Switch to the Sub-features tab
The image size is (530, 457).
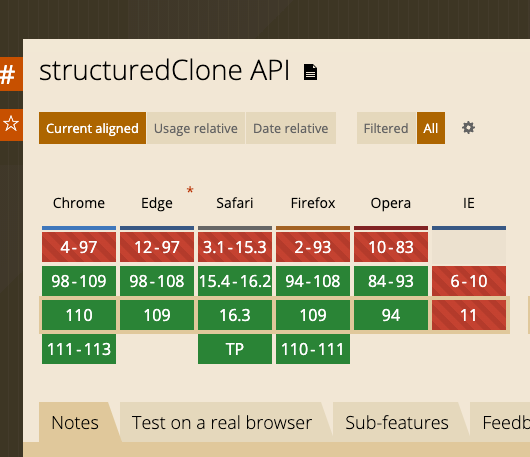397,423
